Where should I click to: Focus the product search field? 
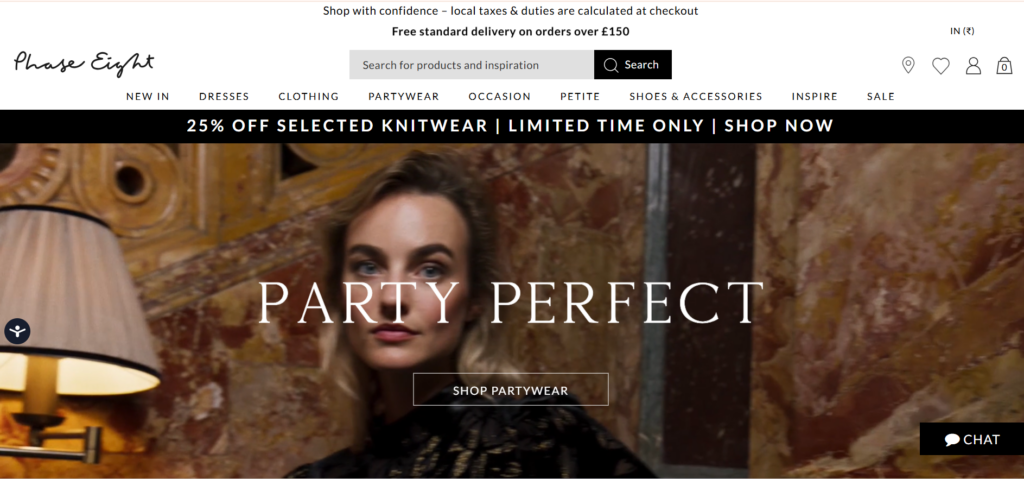pyautogui.click(x=471, y=65)
